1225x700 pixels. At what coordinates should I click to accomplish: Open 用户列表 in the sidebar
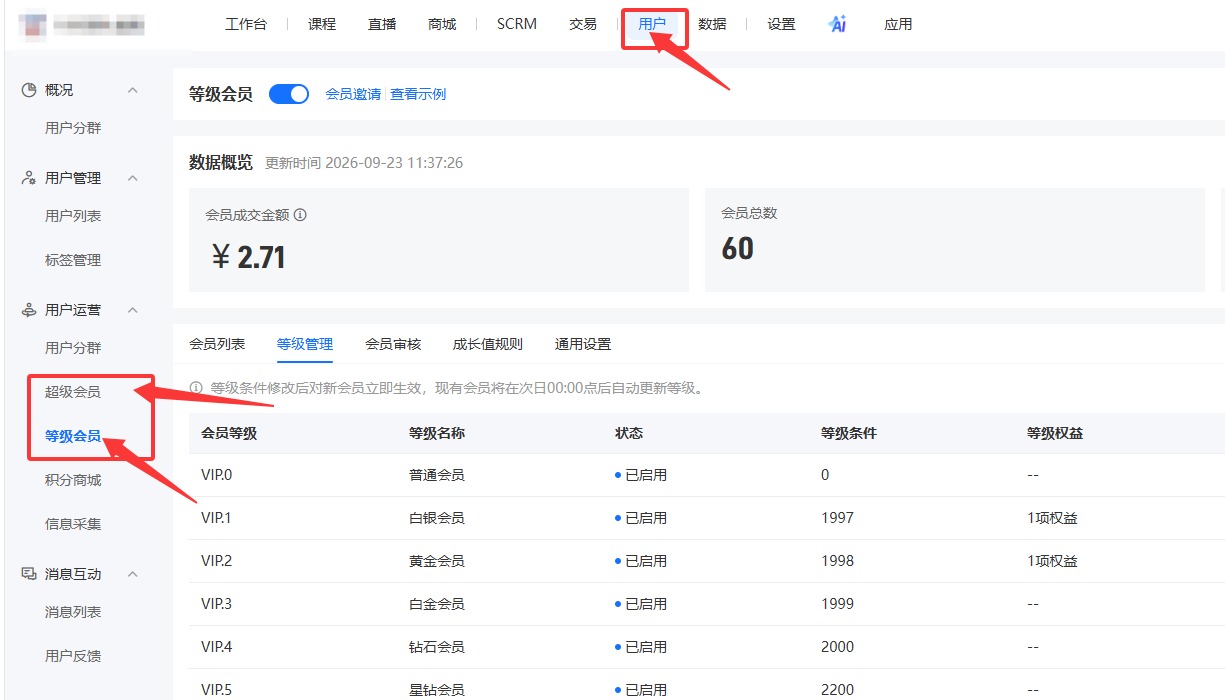click(73, 216)
